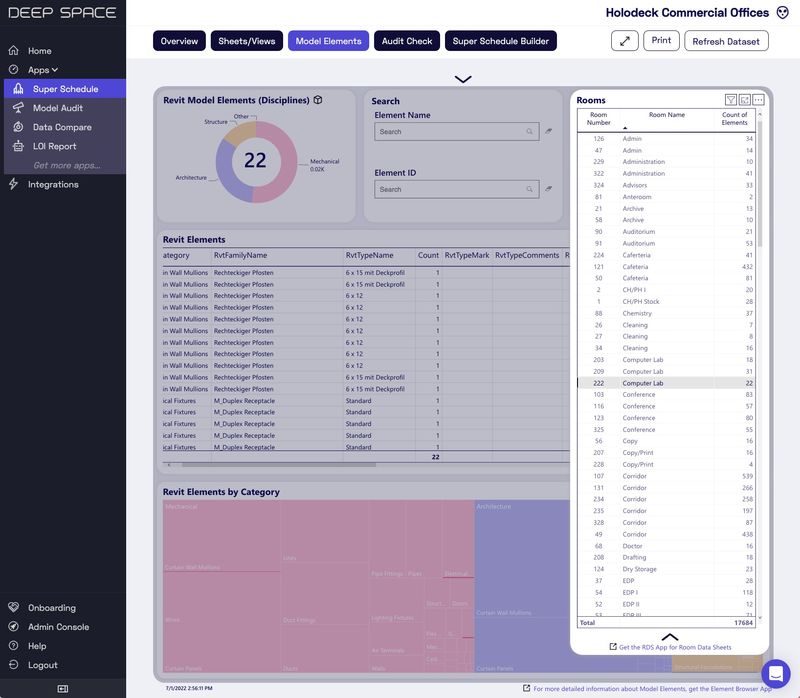This screenshot has height=698, width=800.
Task: Open Onboarding section
Action: pyautogui.click(x=52, y=608)
